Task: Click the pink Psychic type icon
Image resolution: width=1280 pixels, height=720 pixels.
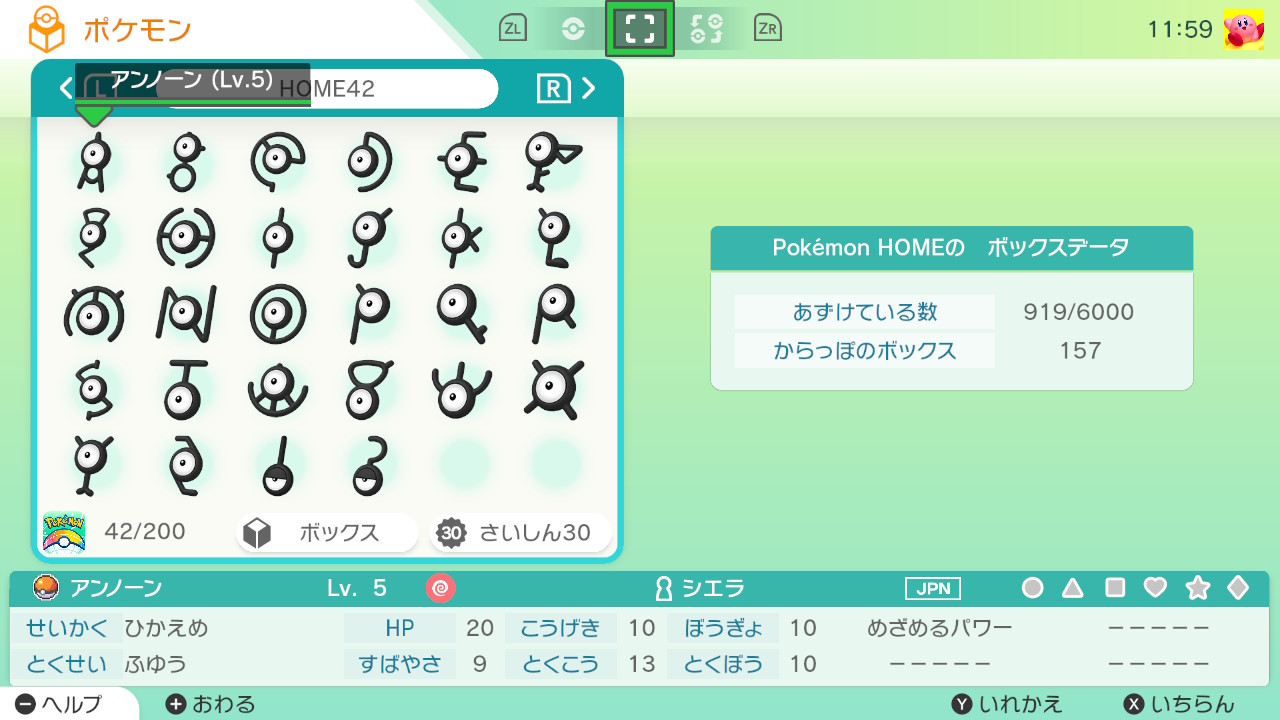Action: [440, 588]
